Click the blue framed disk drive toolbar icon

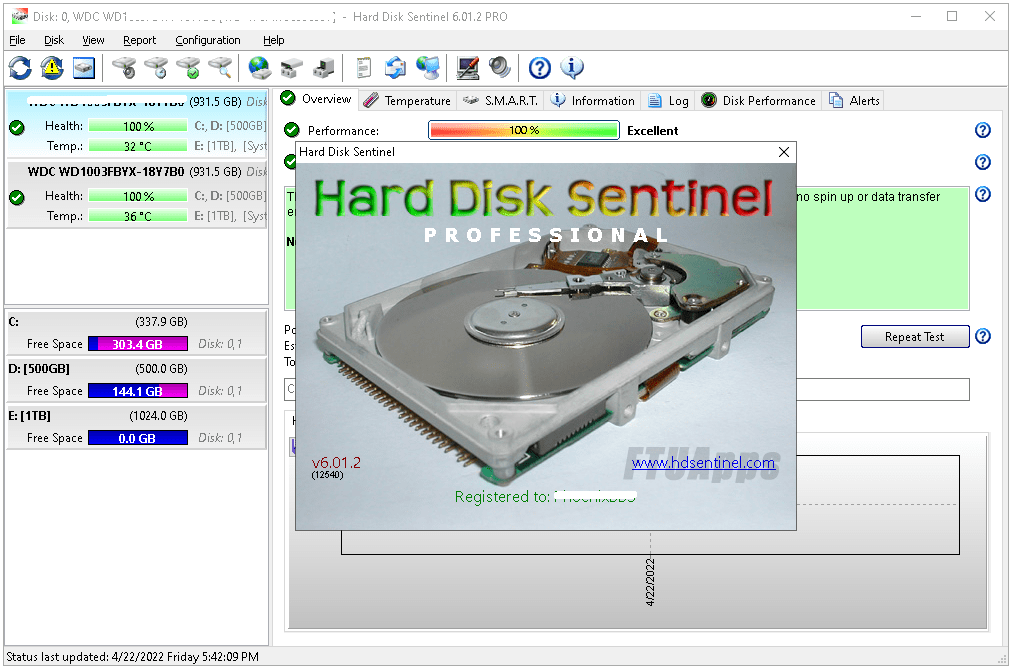click(x=84, y=67)
